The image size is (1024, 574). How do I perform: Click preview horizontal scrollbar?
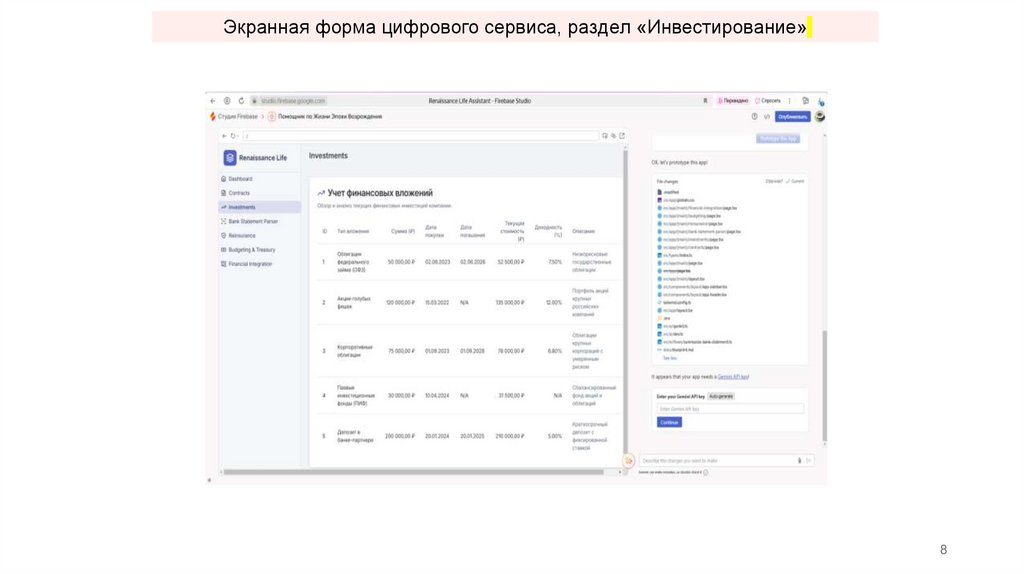click(x=413, y=472)
